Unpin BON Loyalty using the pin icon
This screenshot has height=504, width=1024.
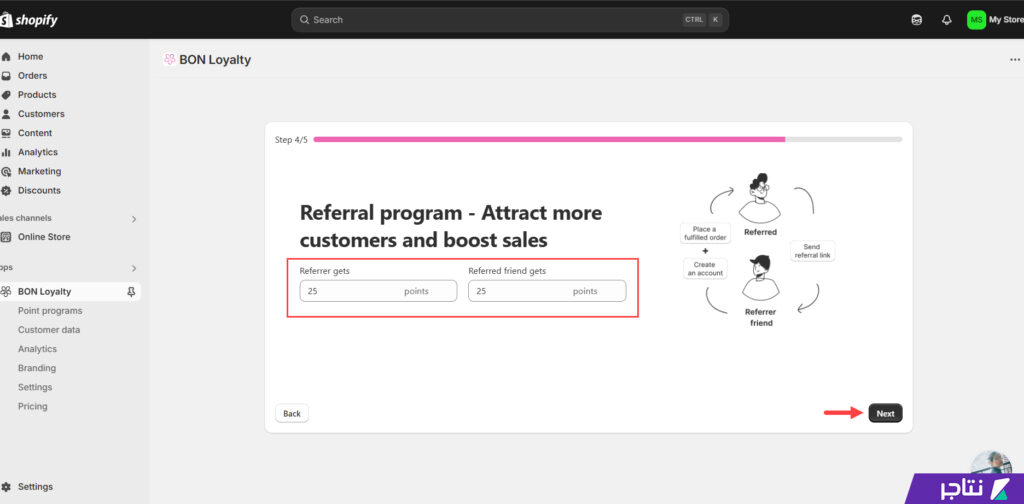click(131, 292)
